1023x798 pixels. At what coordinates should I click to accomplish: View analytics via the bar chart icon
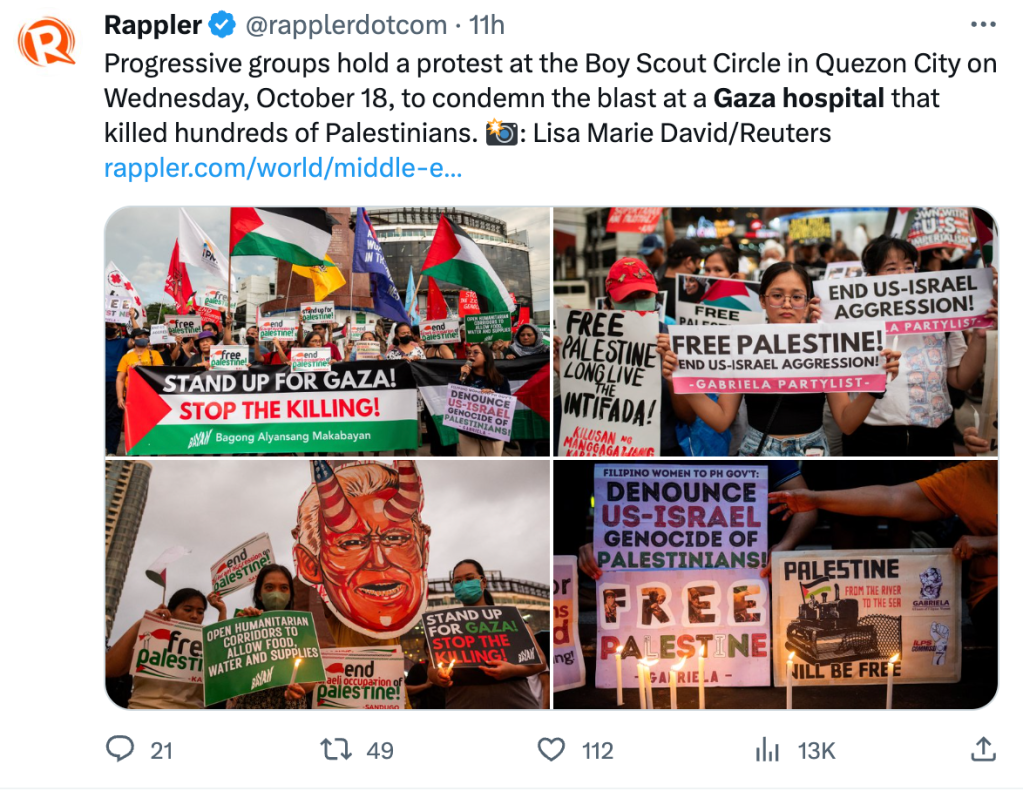(x=767, y=750)
